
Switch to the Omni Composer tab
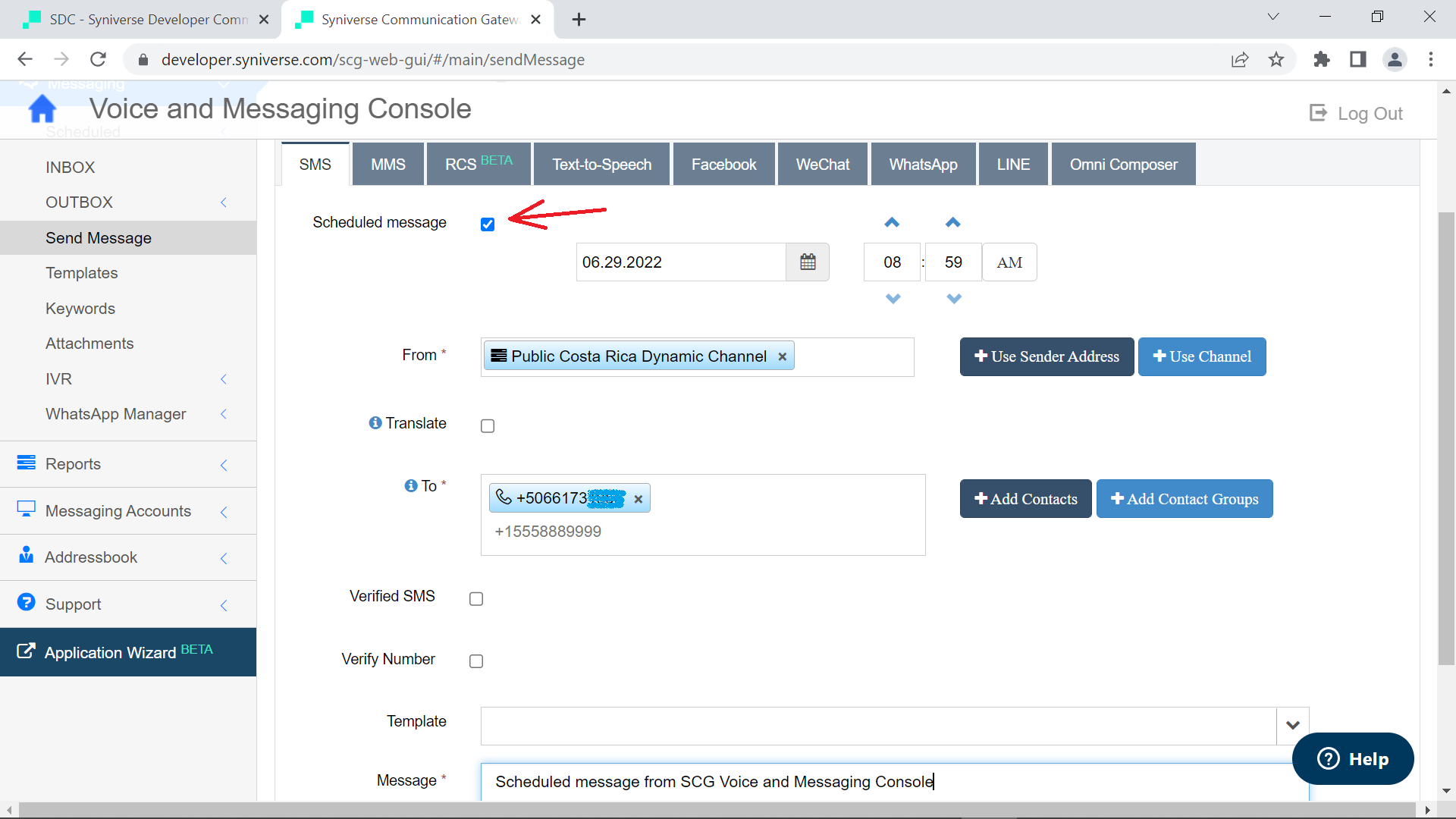(1124, 165)
